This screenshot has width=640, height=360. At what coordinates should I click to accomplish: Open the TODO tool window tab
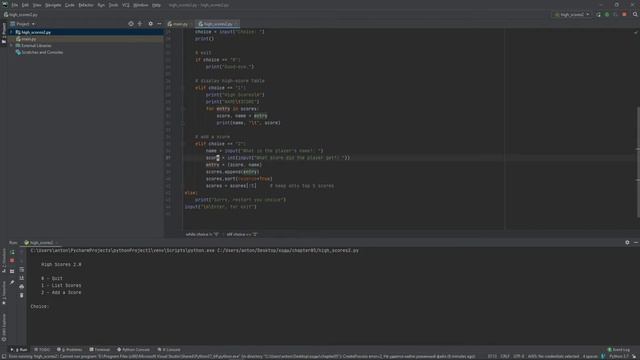42,350
